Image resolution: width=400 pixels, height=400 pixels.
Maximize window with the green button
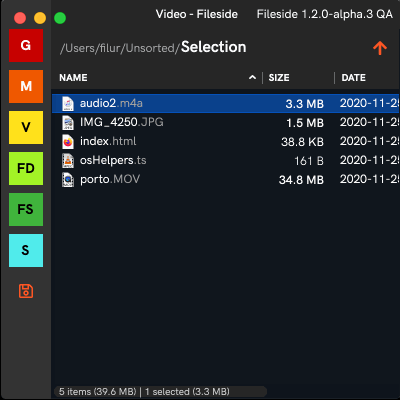(x=60, y=18)
